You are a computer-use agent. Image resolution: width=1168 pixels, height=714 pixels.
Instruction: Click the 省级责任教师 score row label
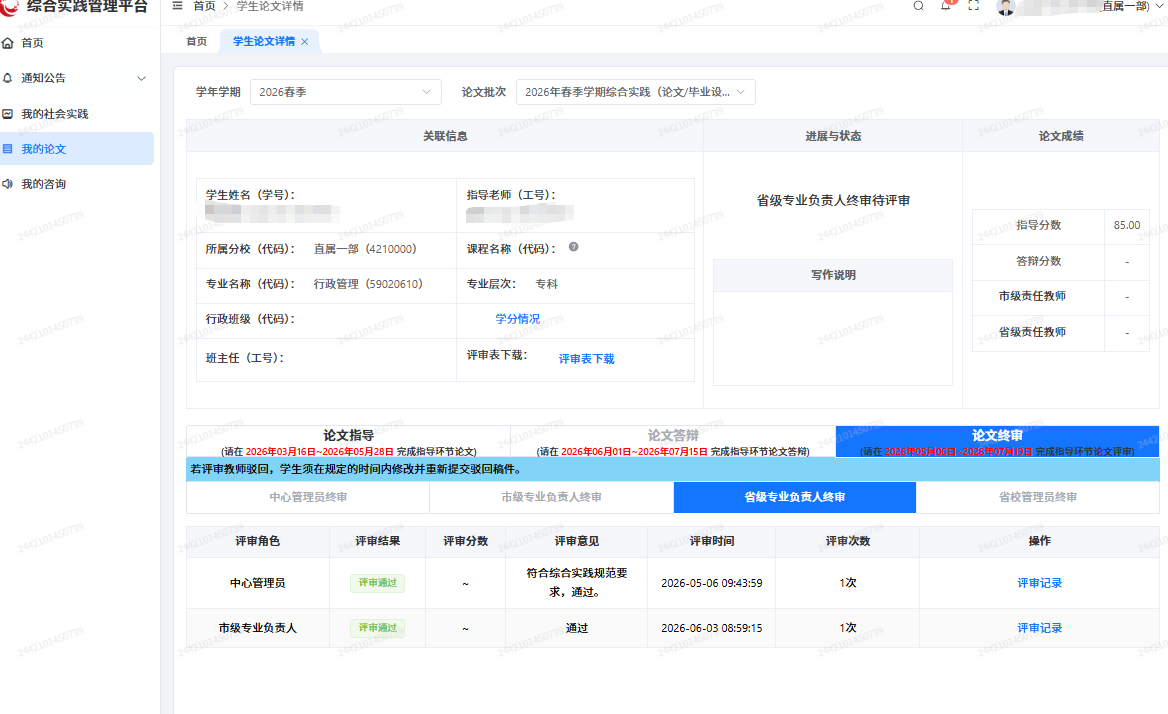(1032, 332)
